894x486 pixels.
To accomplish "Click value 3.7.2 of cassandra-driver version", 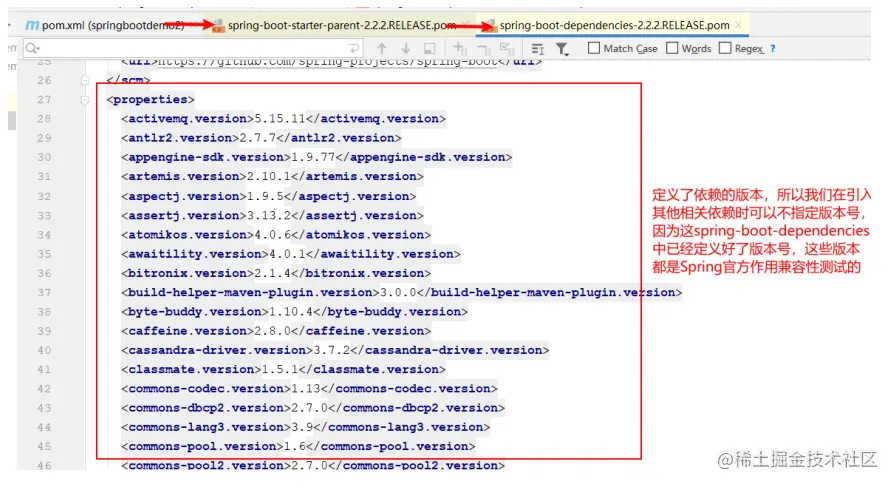I will click(x=332, y=350).
